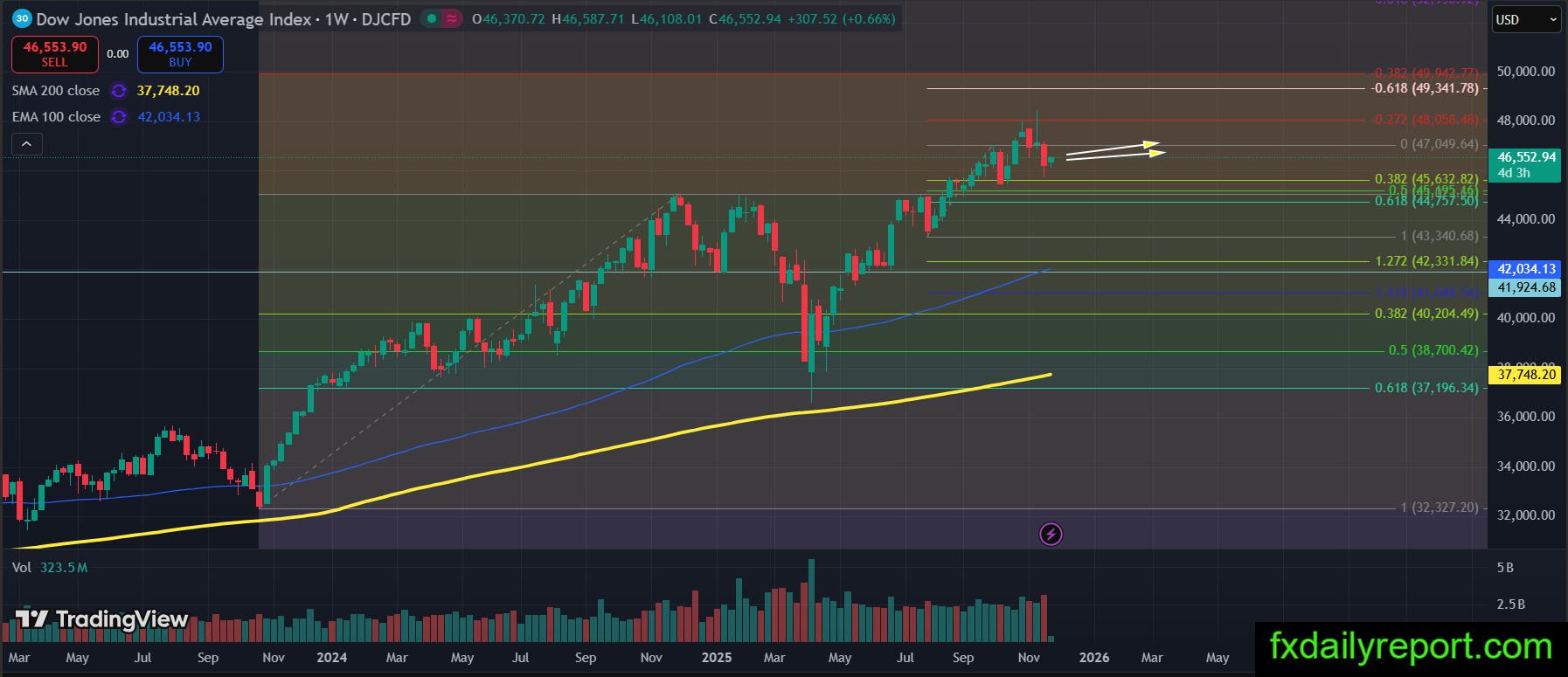Click 48,000.00 on the price axis

1526,121
